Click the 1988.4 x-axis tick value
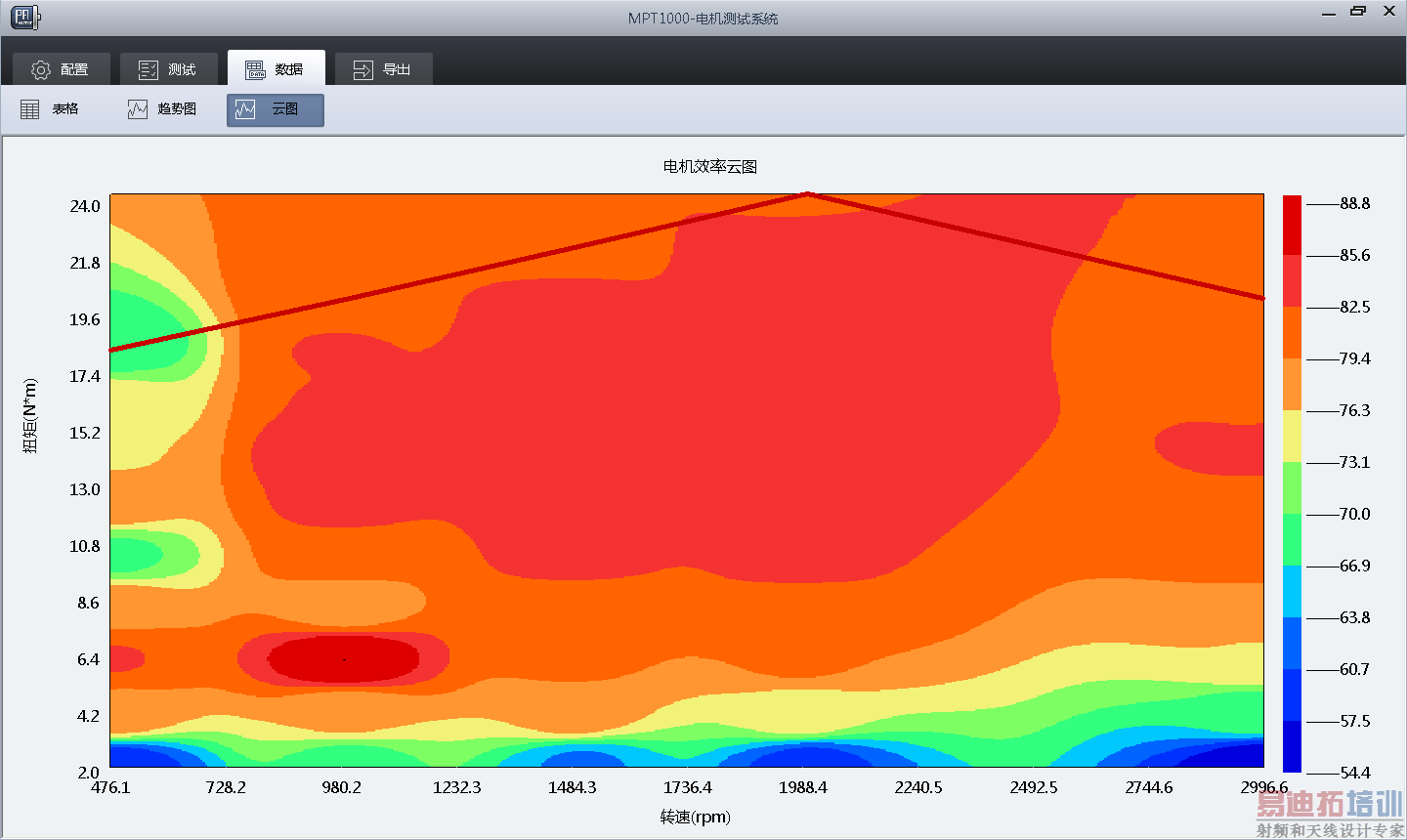1407x840 pixels. [x=803, y=787]
